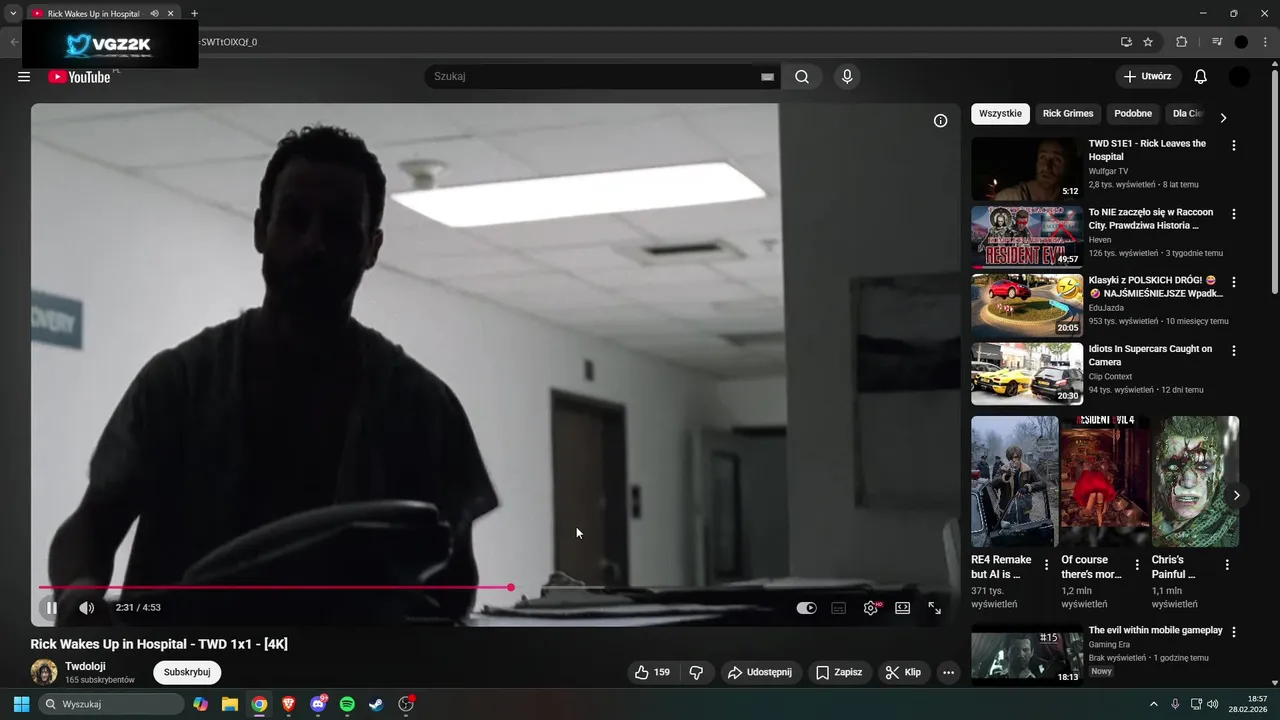Open options for Of course there's more short
Viewport: 1280px width, 720px height.
(1137, 565)
